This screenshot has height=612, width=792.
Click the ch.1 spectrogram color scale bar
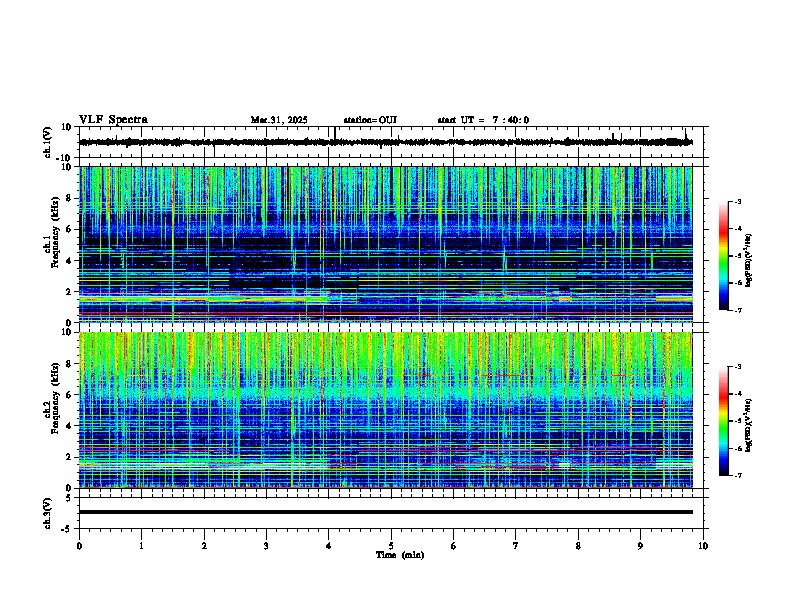[x=724, y=256]
